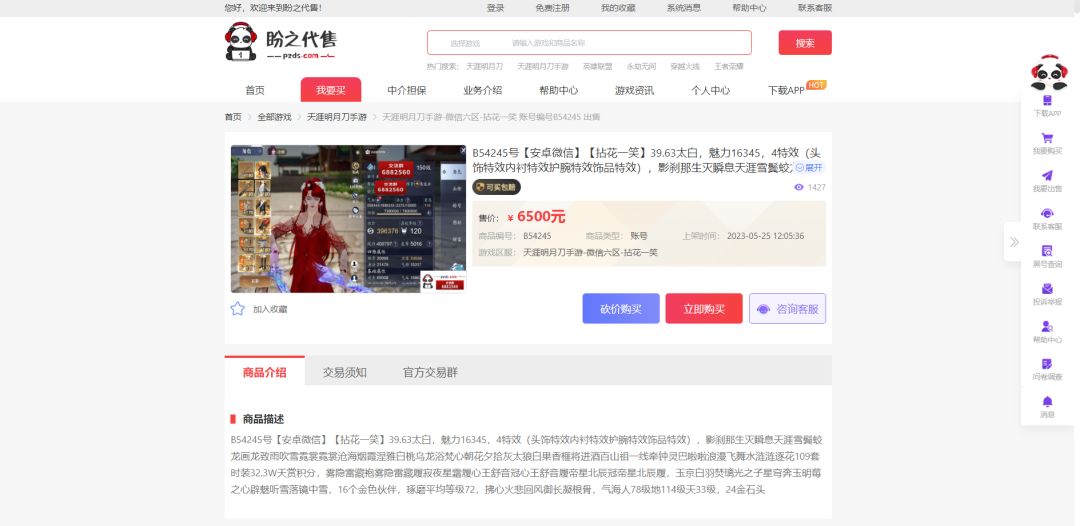Click the listing time 2023-05-25 12:05:36

click(x=766, y=235)
